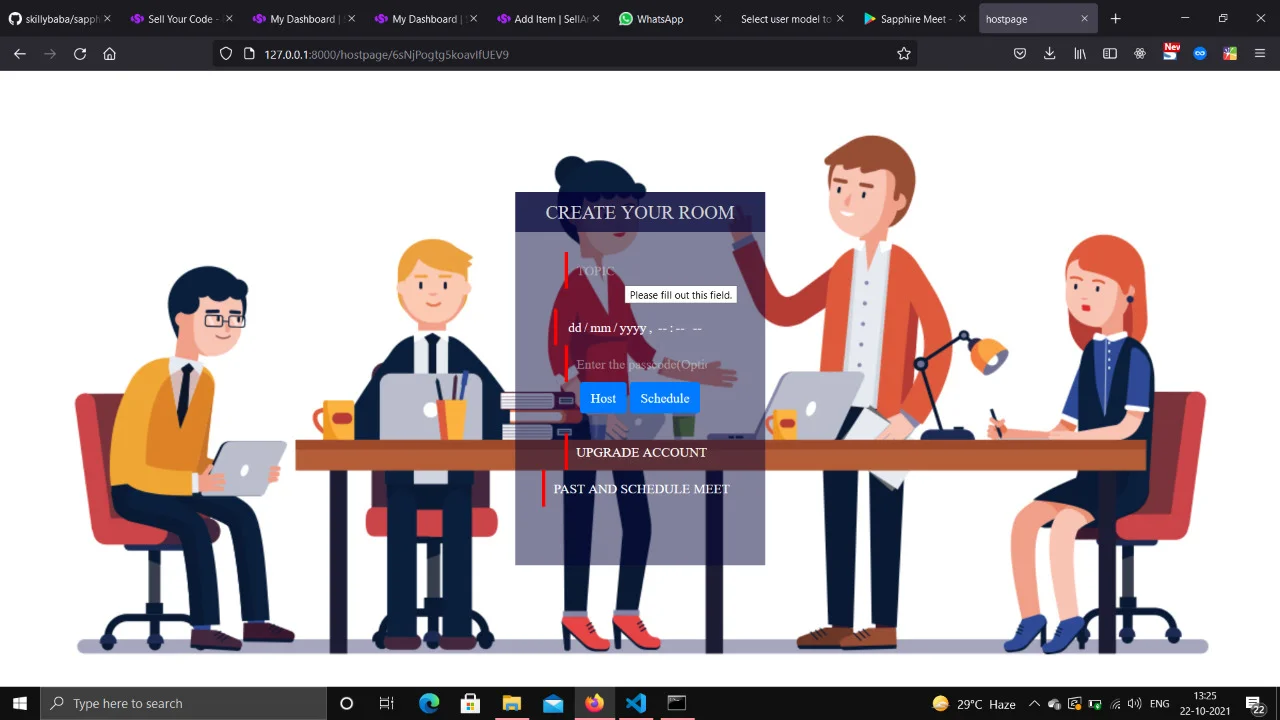The height and width of the screenshot is (720, 1280).
Task: Bookmark this page with the star
Action: (904, 54)
